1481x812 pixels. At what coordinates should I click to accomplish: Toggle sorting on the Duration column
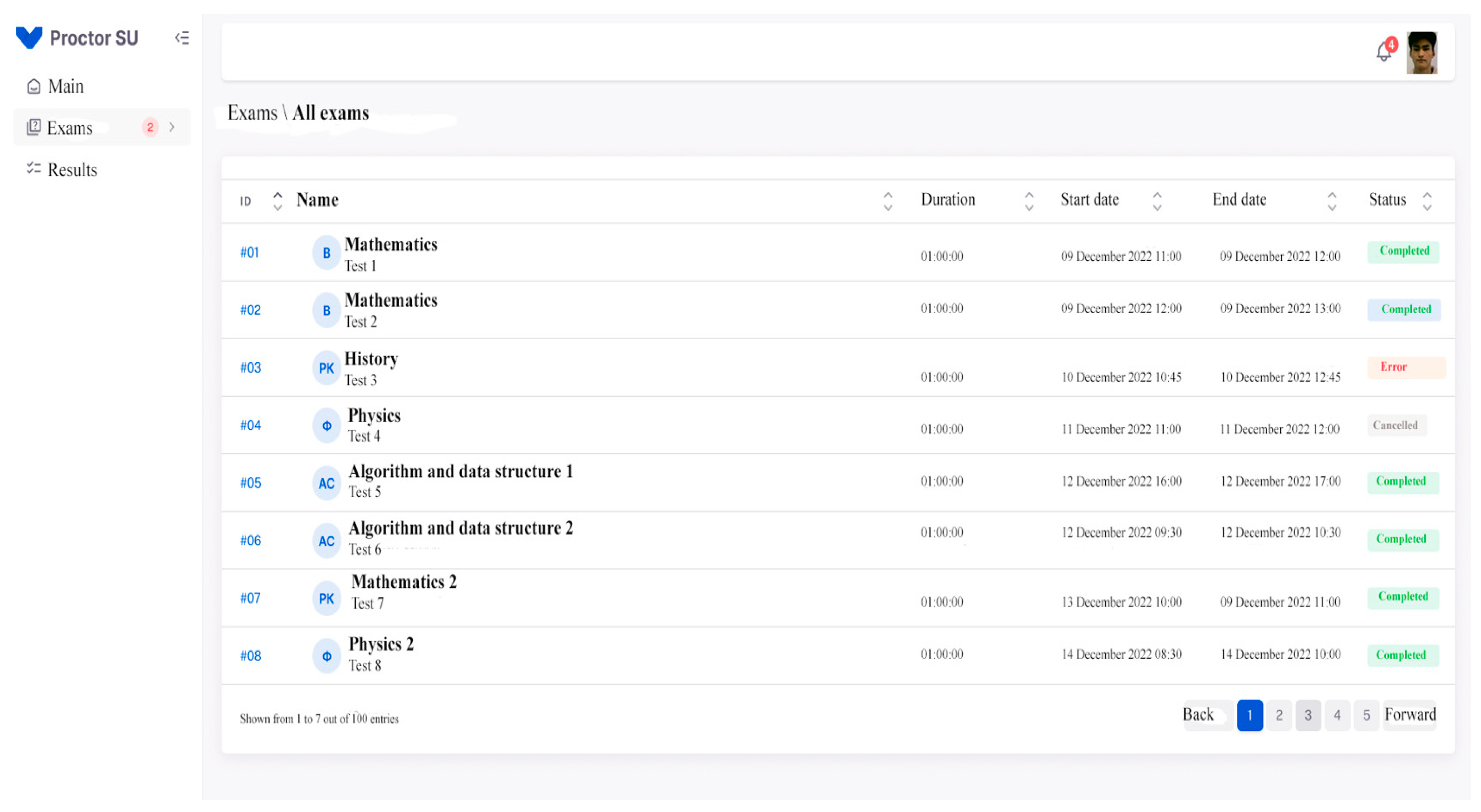[1029, 201]
